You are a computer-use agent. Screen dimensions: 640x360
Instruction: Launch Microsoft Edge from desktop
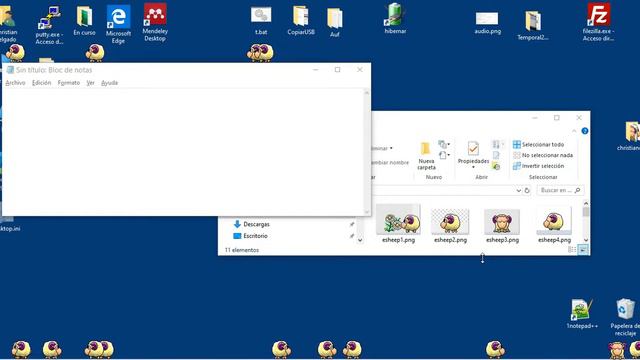coord(118,24)
